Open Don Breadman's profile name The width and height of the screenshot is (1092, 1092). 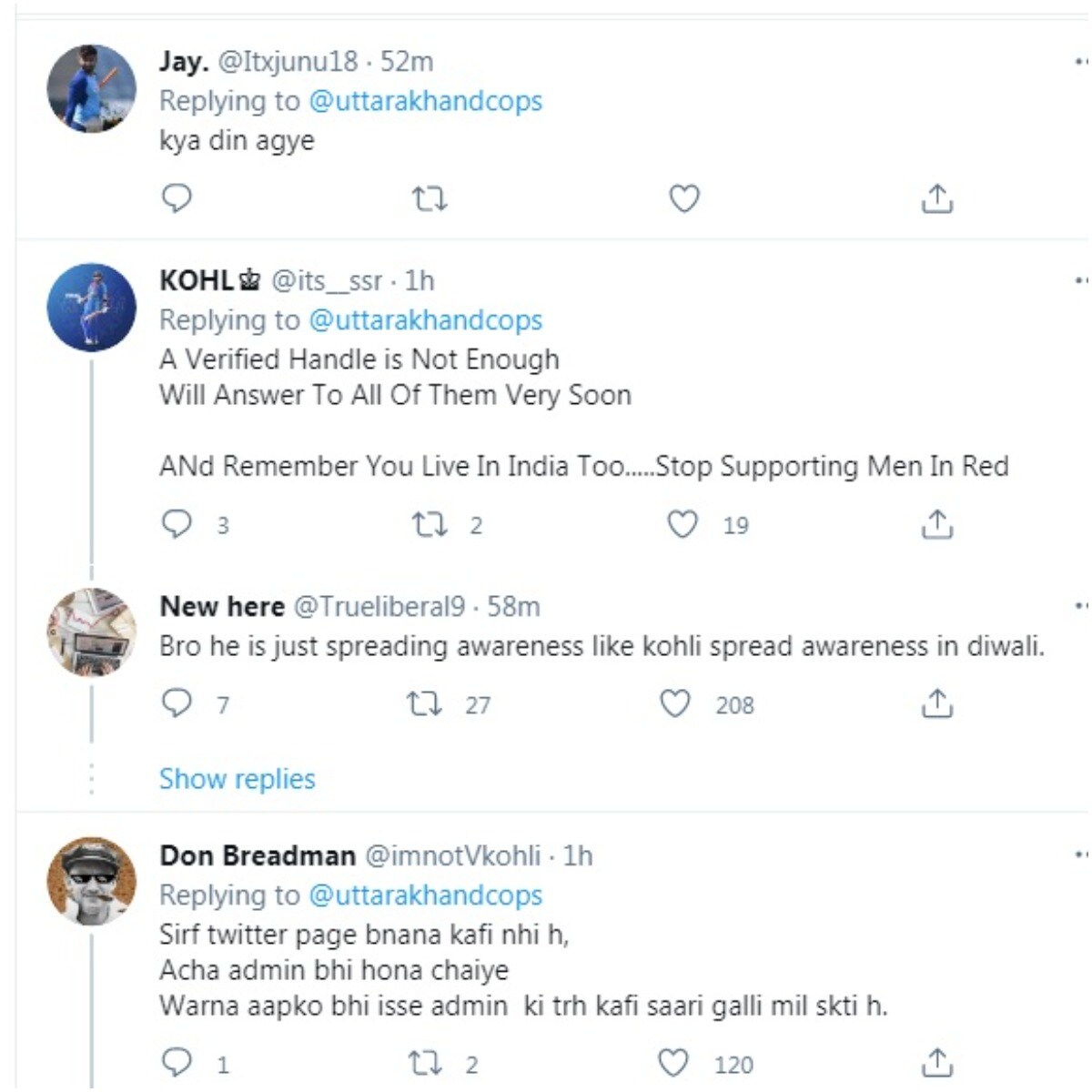click(258, 855)
